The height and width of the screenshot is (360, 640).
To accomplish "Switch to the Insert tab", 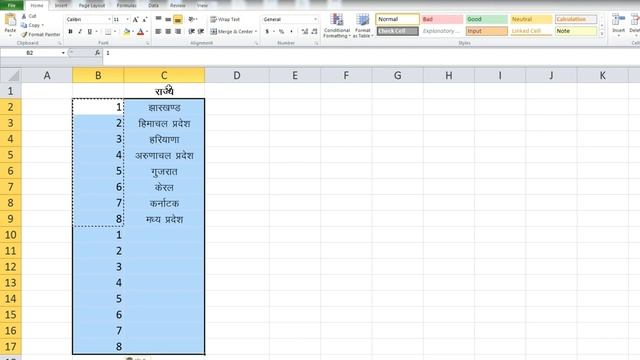I will (x=61, y=5).
